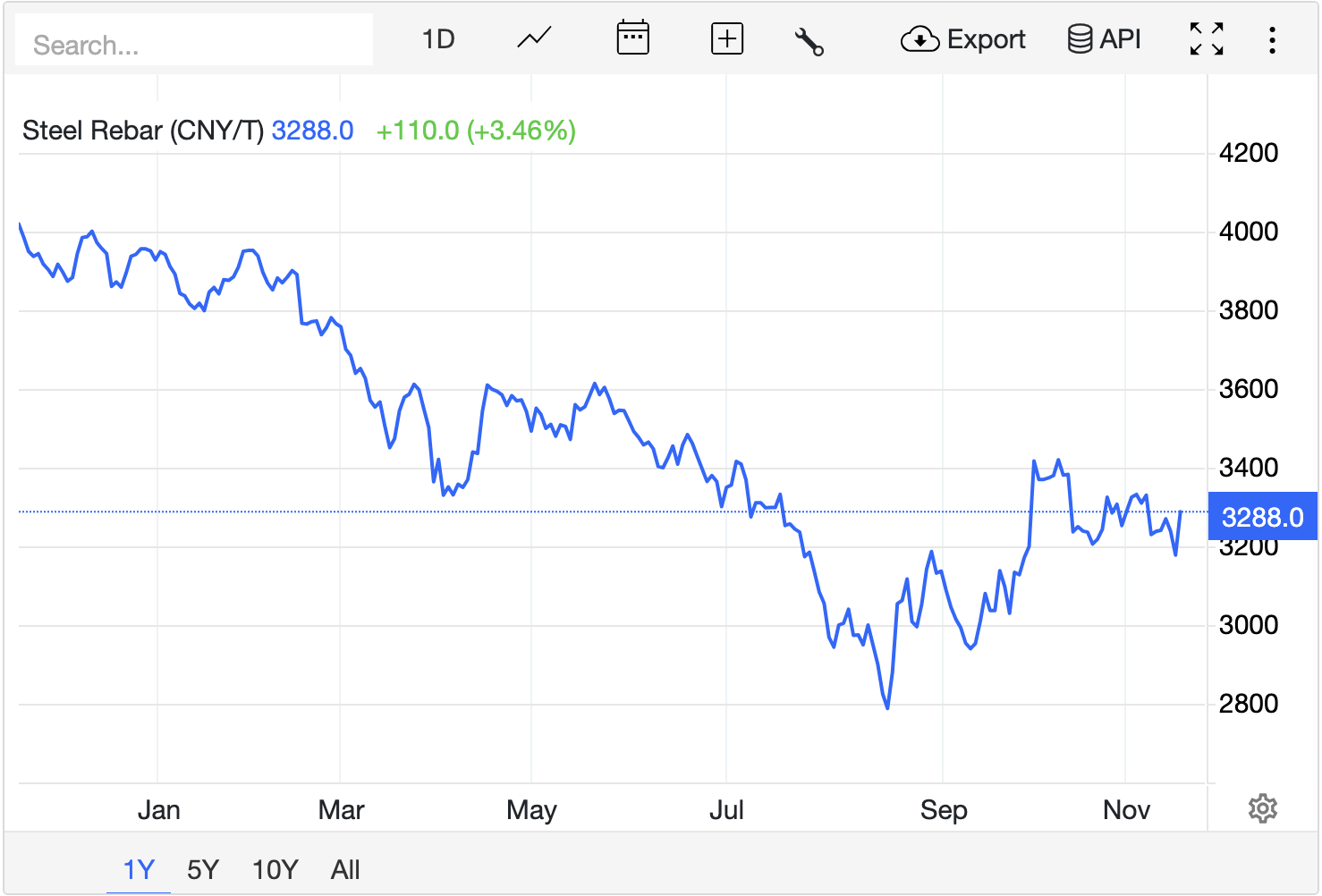Click the Sep label on time axis

tap(944, 810)
